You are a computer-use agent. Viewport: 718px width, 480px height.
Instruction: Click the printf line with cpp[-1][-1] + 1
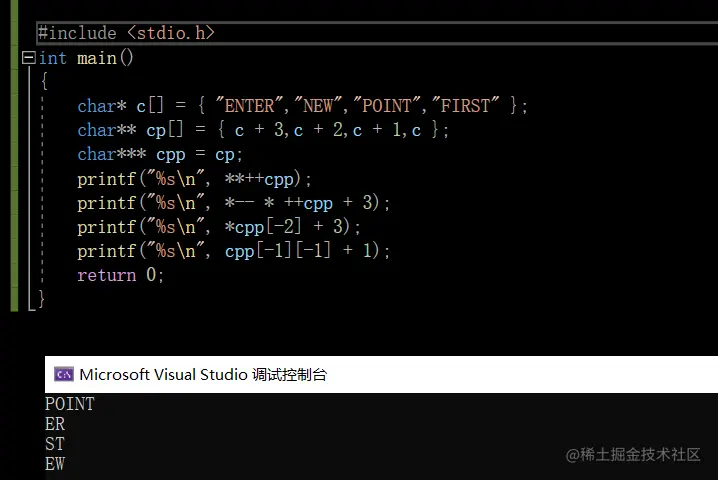click(234, 251)
